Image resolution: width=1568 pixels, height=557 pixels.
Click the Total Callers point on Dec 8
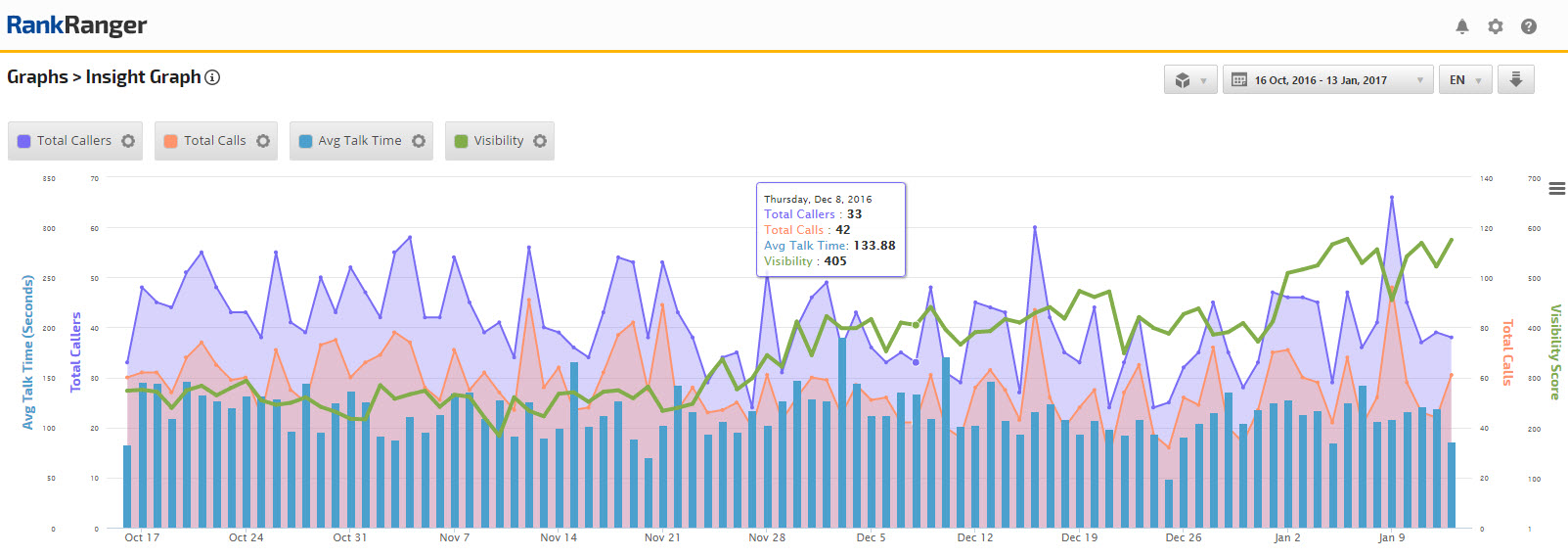click(916, 362)
